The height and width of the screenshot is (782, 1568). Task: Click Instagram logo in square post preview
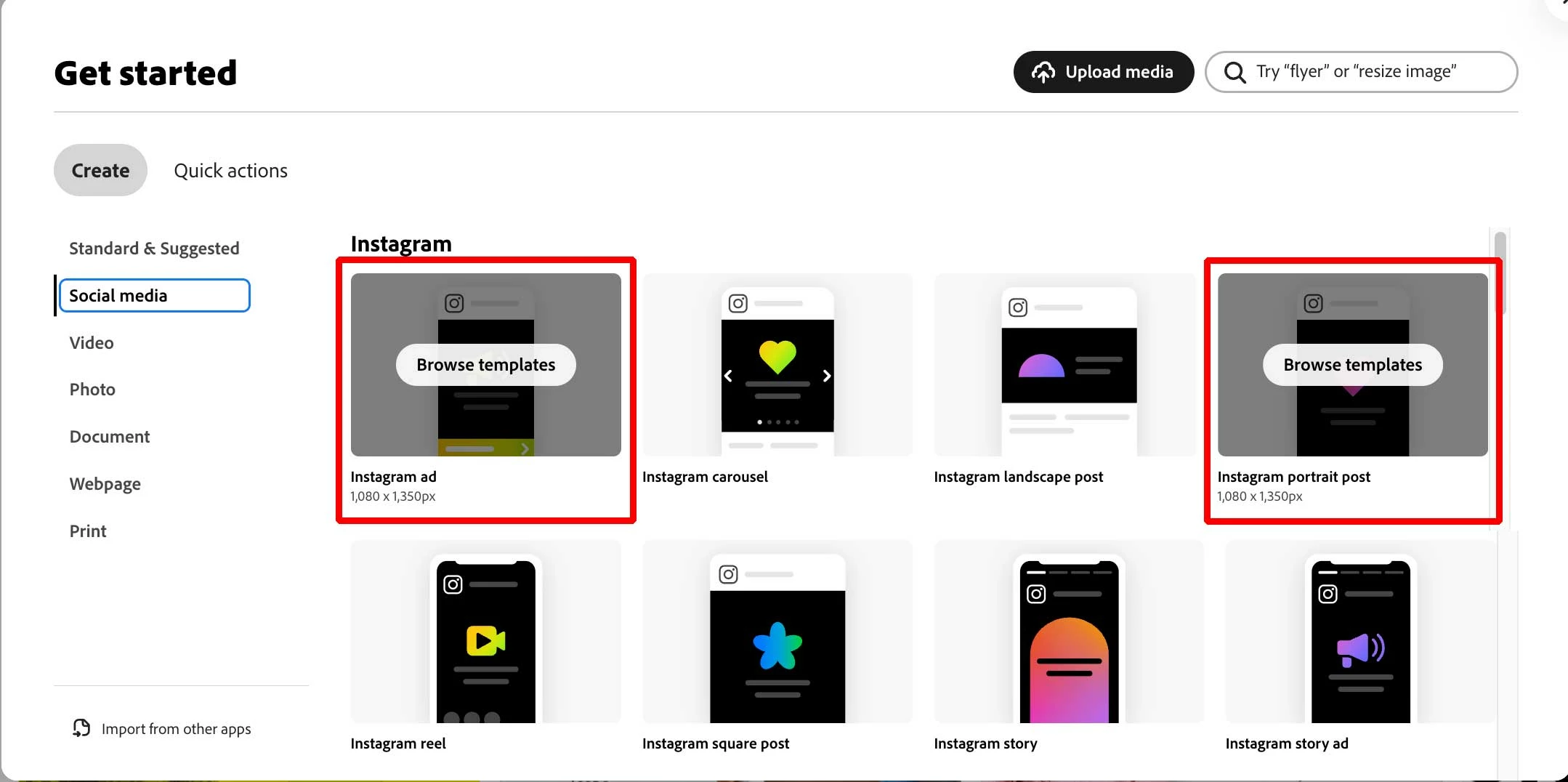point(728,574)
